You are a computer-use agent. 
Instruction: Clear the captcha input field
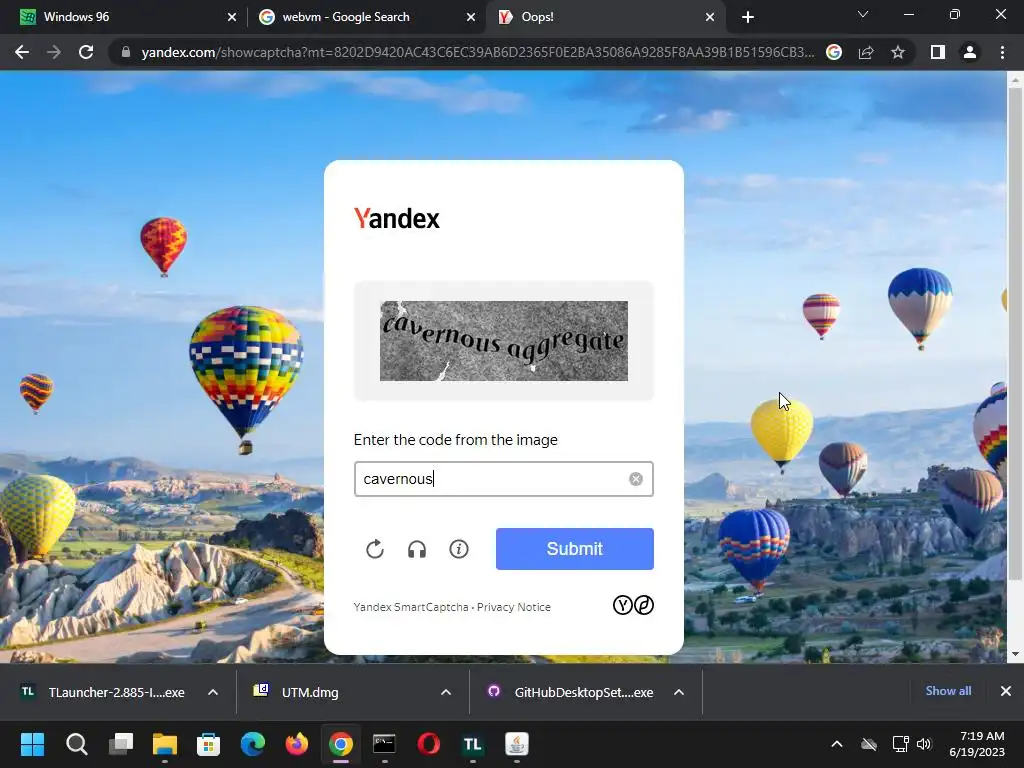pos(635,479)
